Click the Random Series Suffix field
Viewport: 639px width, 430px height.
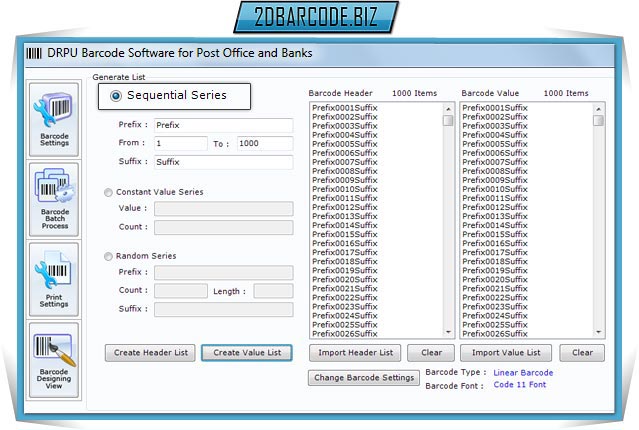223,309
